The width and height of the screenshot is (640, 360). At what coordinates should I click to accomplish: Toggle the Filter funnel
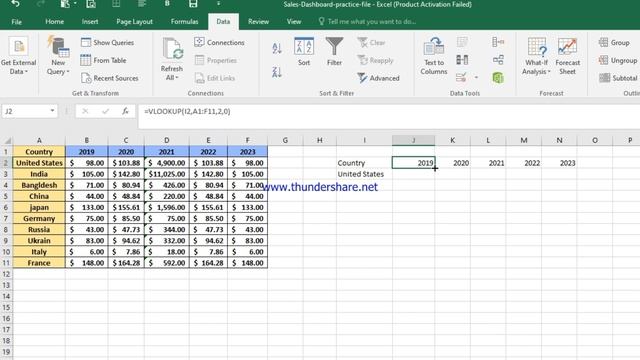pos(334,52)
